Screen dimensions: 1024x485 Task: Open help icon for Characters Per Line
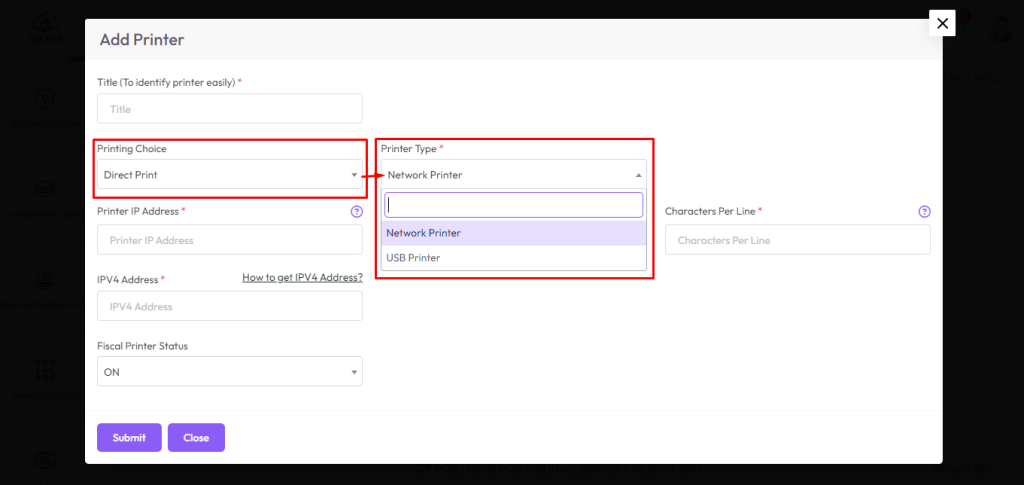click(924, 211)
